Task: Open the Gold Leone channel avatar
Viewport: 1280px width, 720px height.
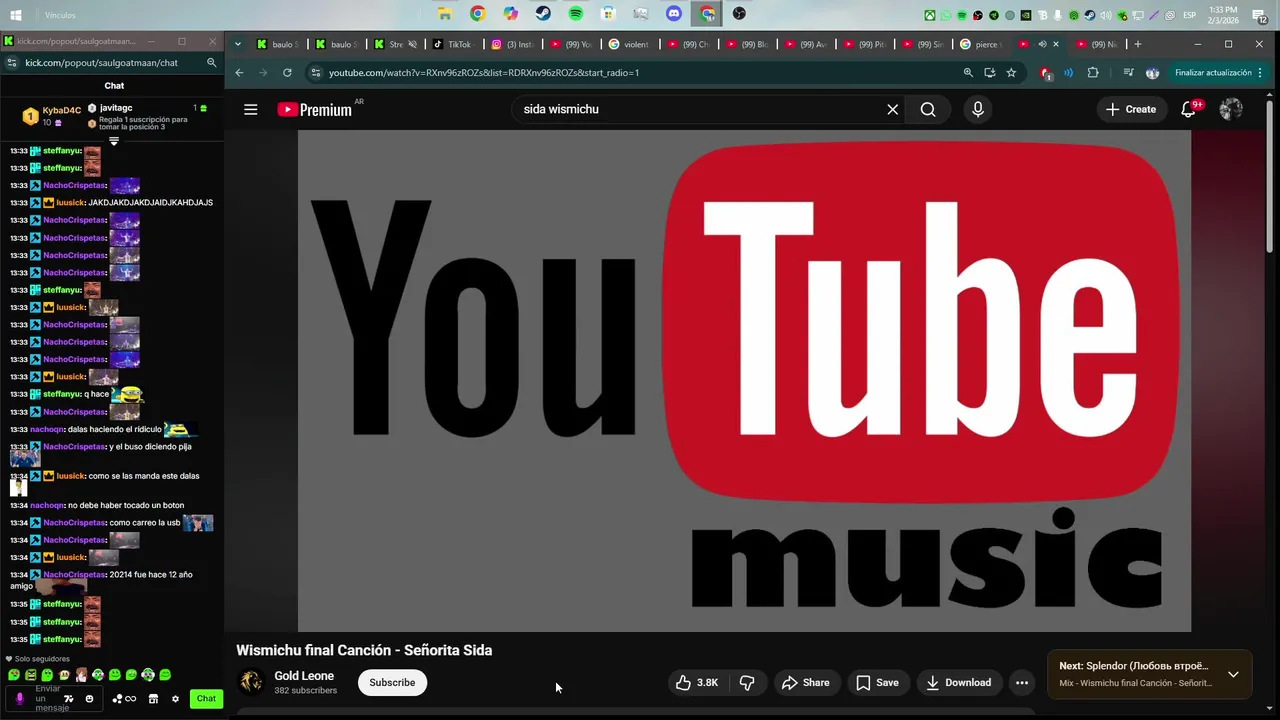Action: pos(251,683)
